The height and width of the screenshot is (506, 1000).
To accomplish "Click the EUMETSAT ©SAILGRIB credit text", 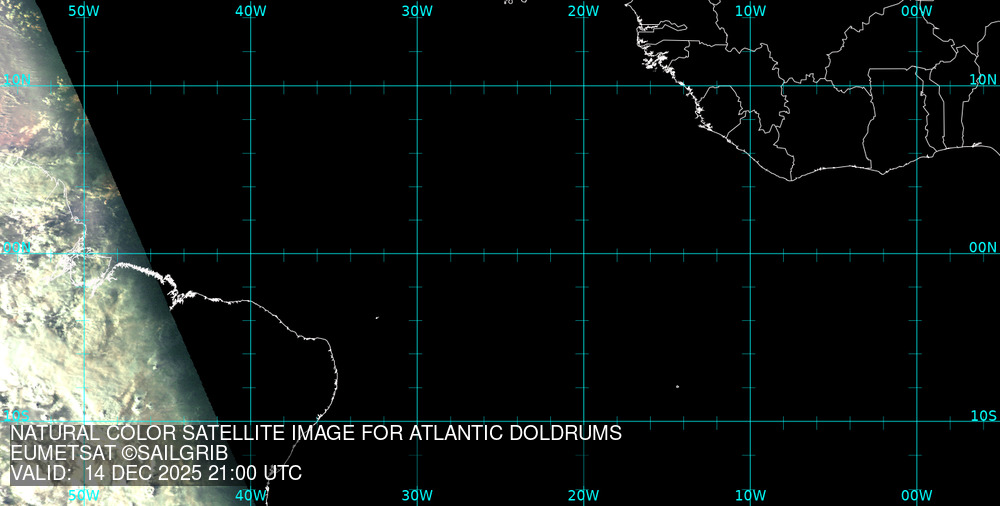I will 119,454.
